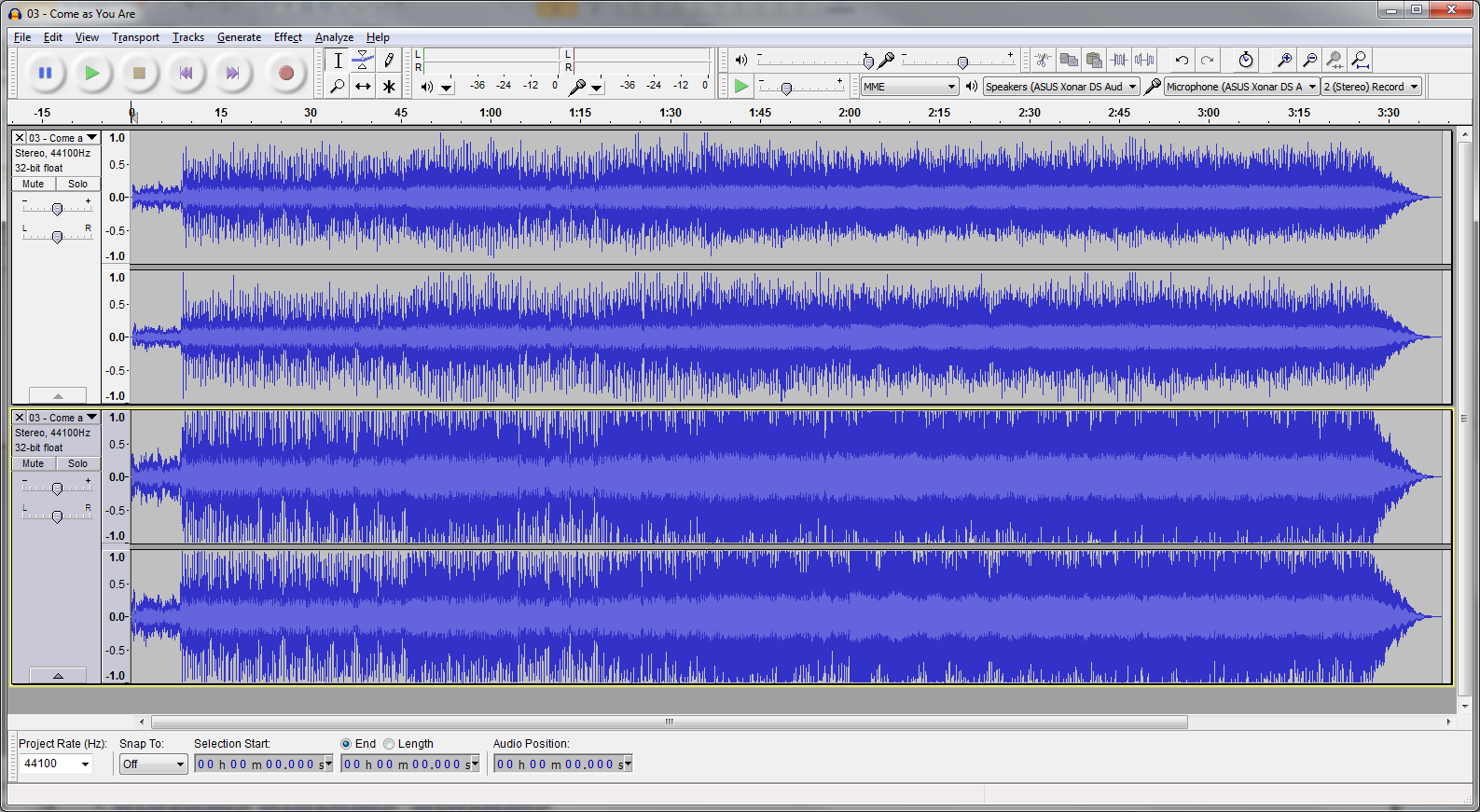Screen dimensions: 1480x812
Task: Click the Trim audio icon
Action: coord(1119,60)
